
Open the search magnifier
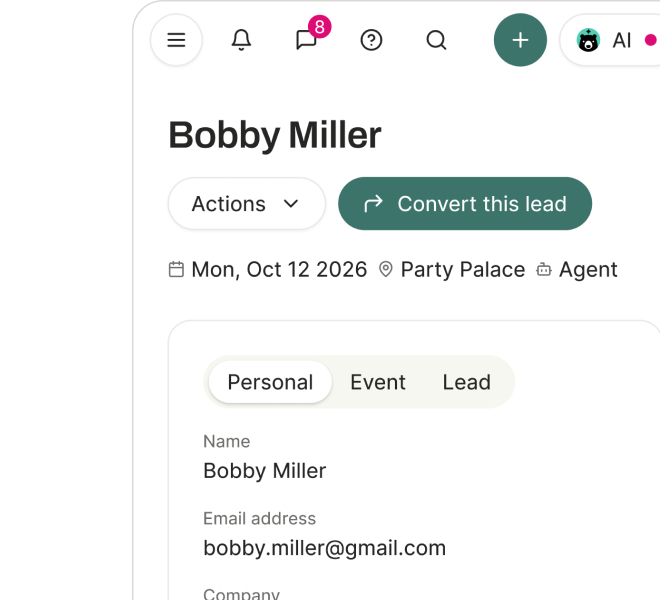(x=436, y=40)
